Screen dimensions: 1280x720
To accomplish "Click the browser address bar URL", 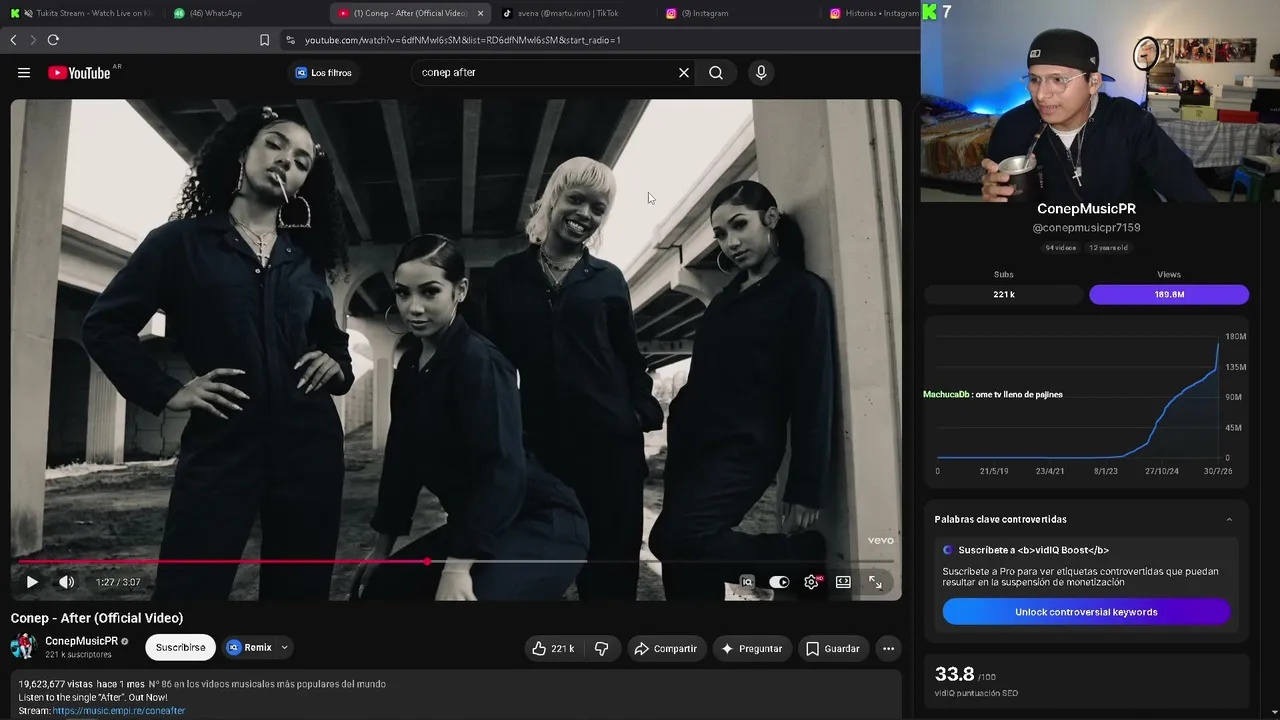I will pyautogui.click(x=463, y=40).
